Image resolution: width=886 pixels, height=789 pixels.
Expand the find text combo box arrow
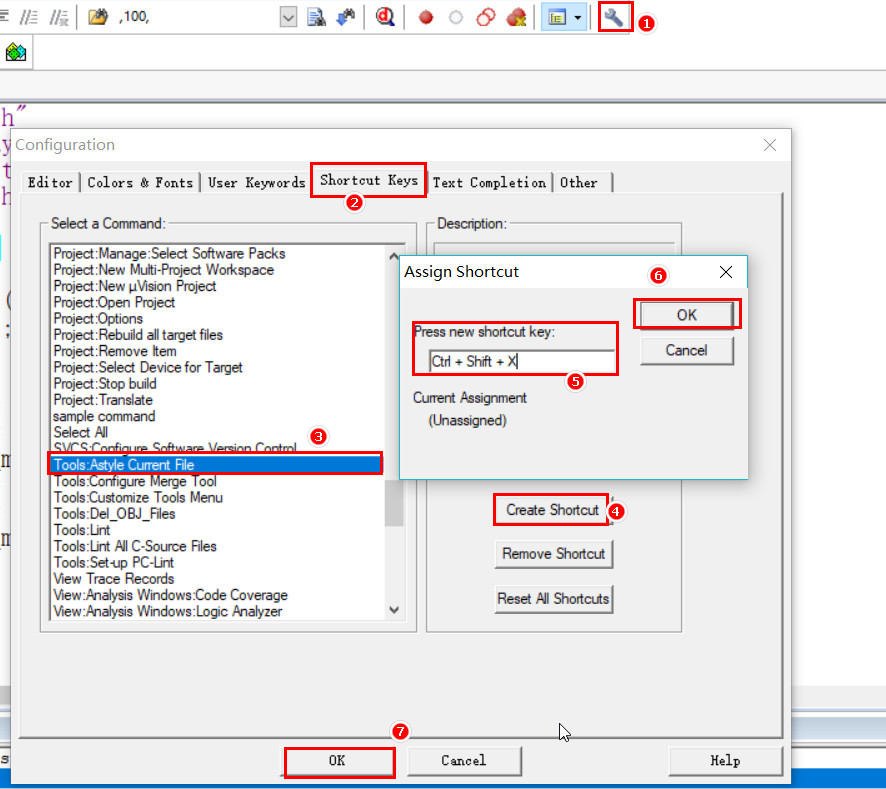coord(288,18)
